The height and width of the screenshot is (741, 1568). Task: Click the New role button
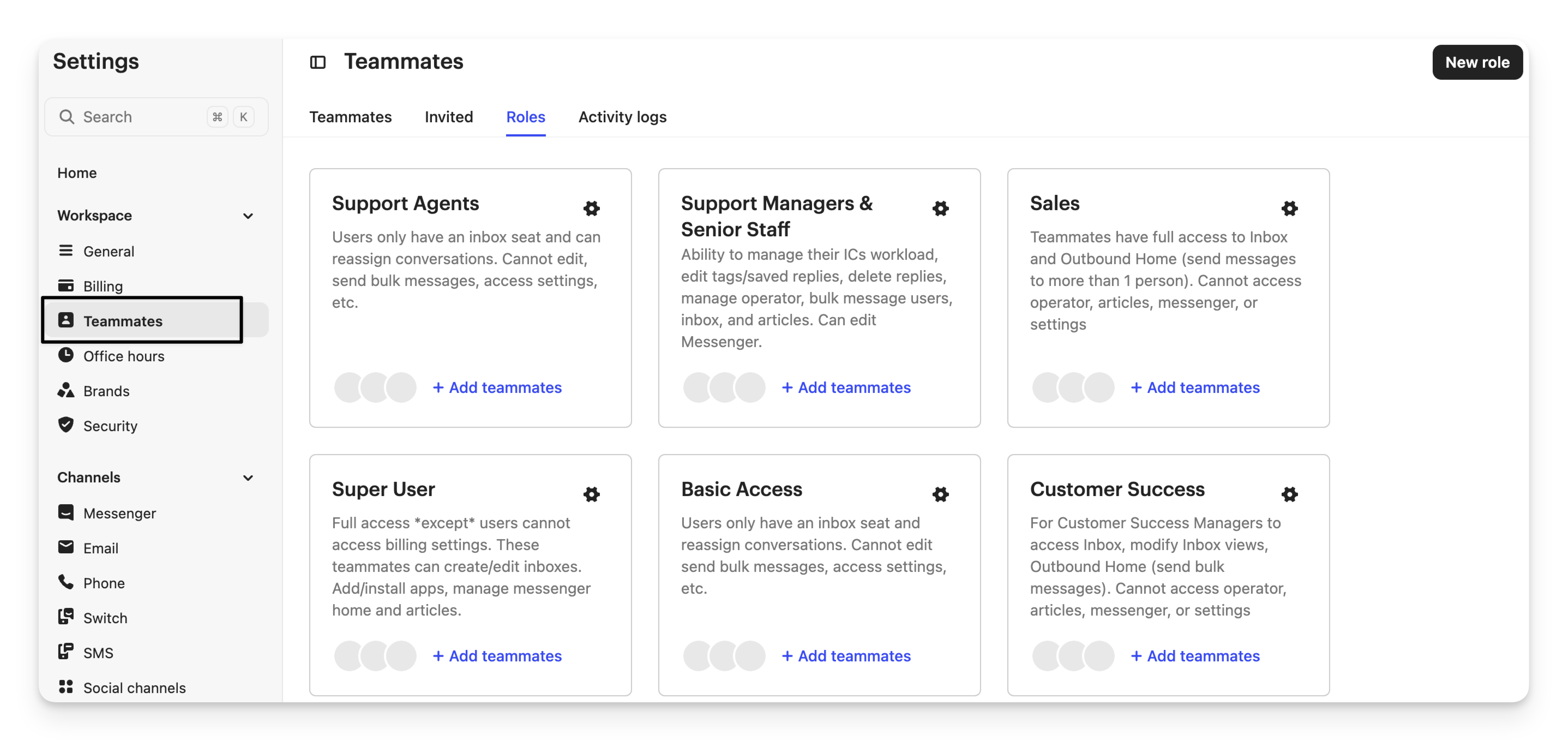pos(1477,62)
